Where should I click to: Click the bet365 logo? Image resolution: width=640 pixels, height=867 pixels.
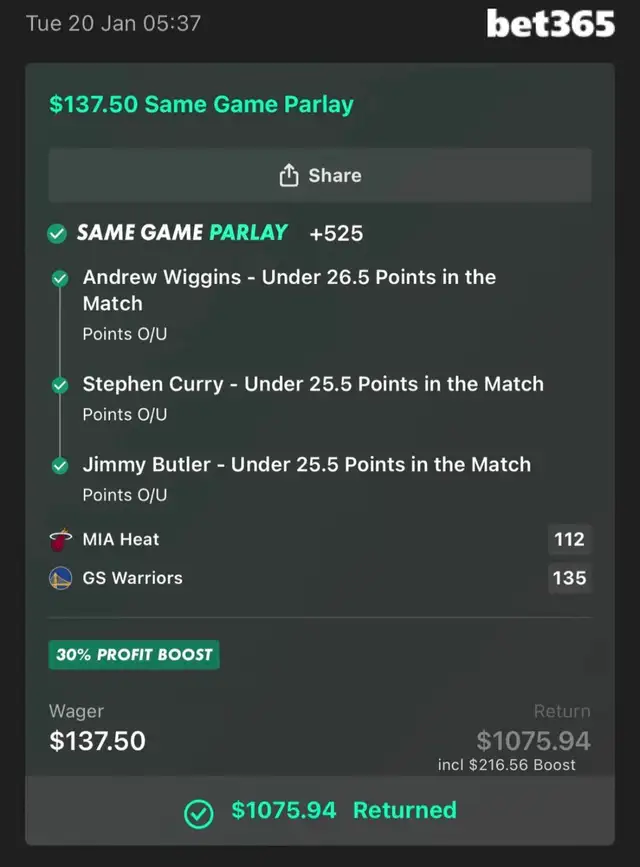click(549, 24)
